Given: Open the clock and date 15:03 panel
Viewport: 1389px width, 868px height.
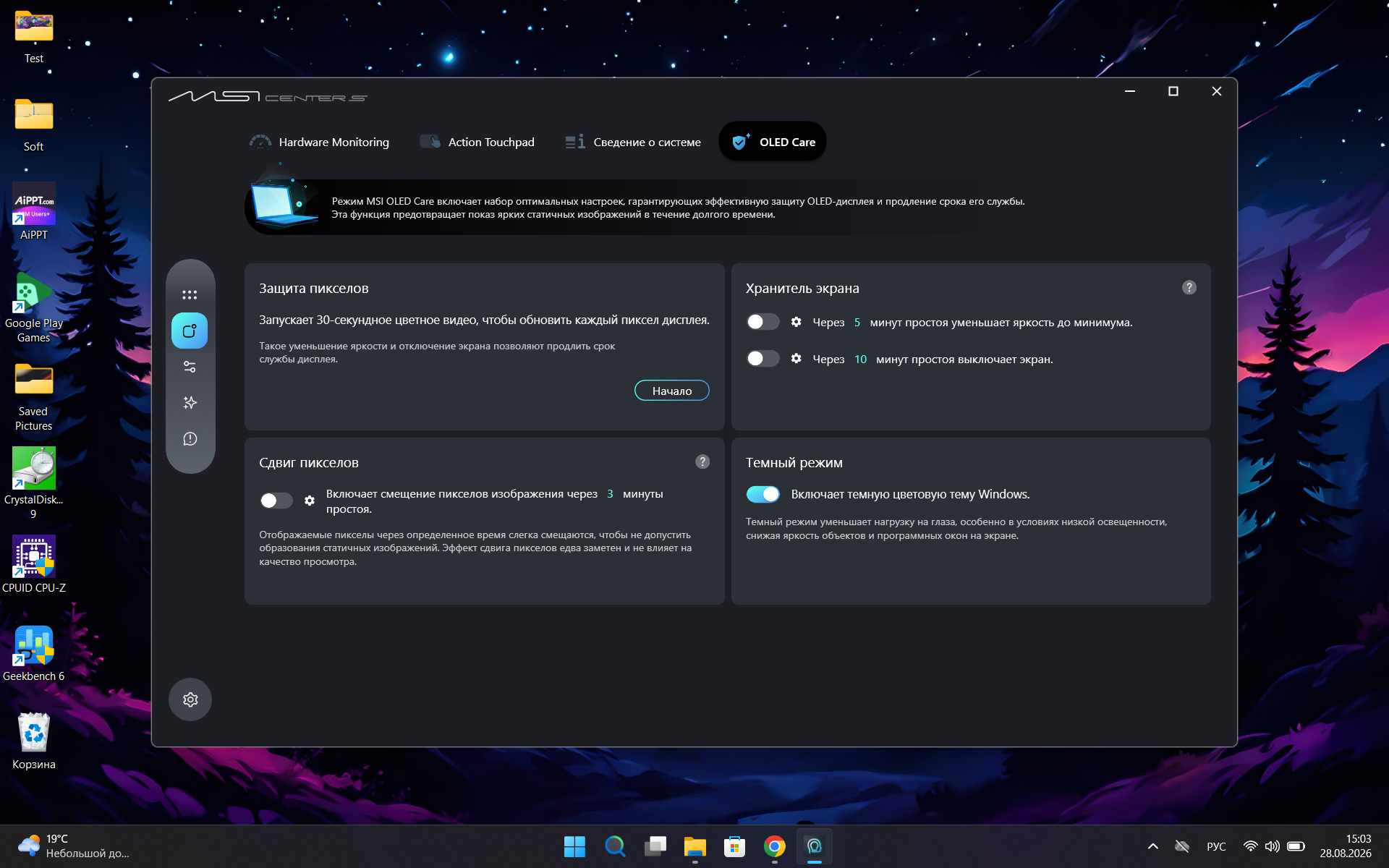Looking at the screenshot, I should coord(1346,846).
